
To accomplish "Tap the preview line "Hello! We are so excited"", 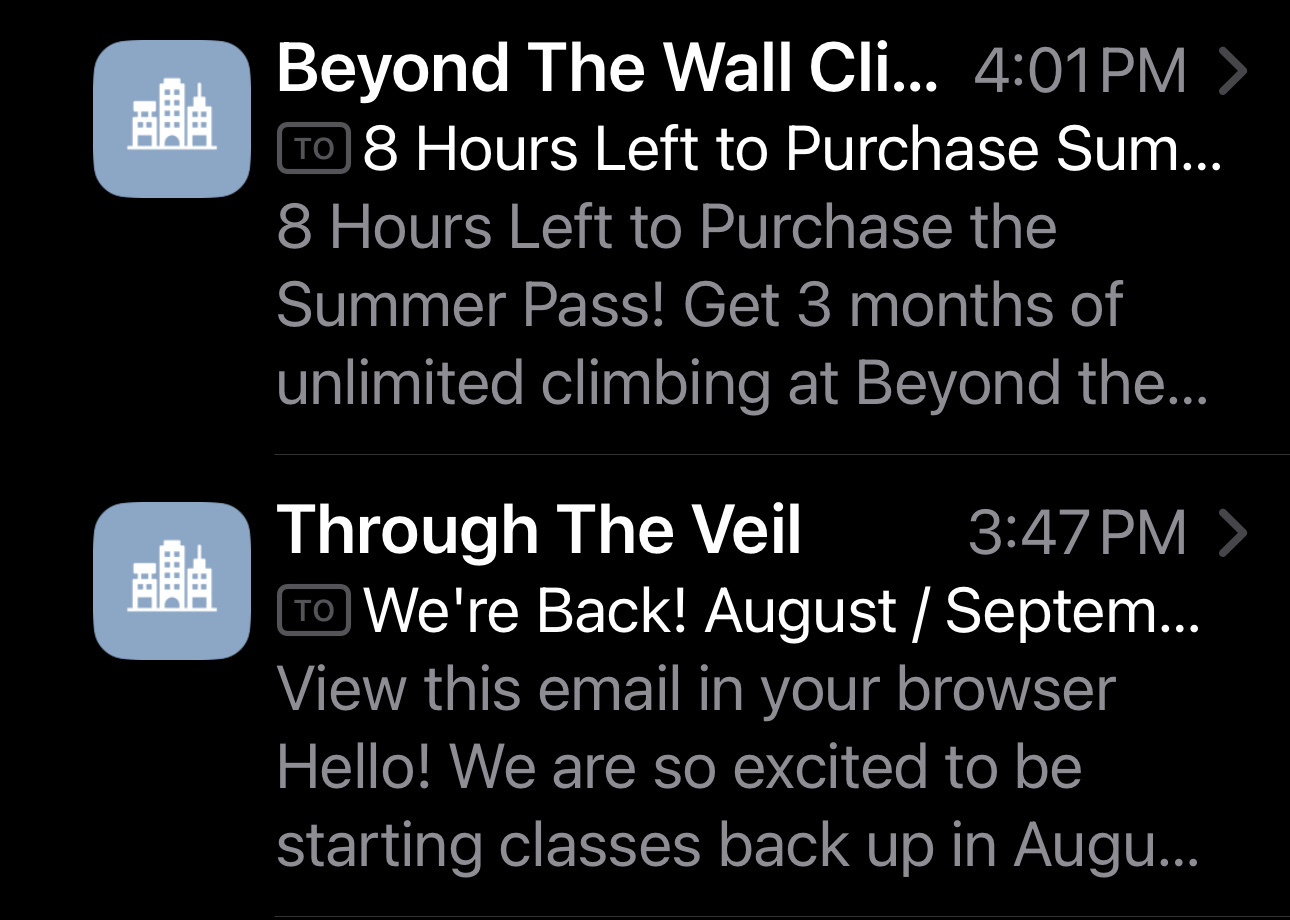I will 679,767.
